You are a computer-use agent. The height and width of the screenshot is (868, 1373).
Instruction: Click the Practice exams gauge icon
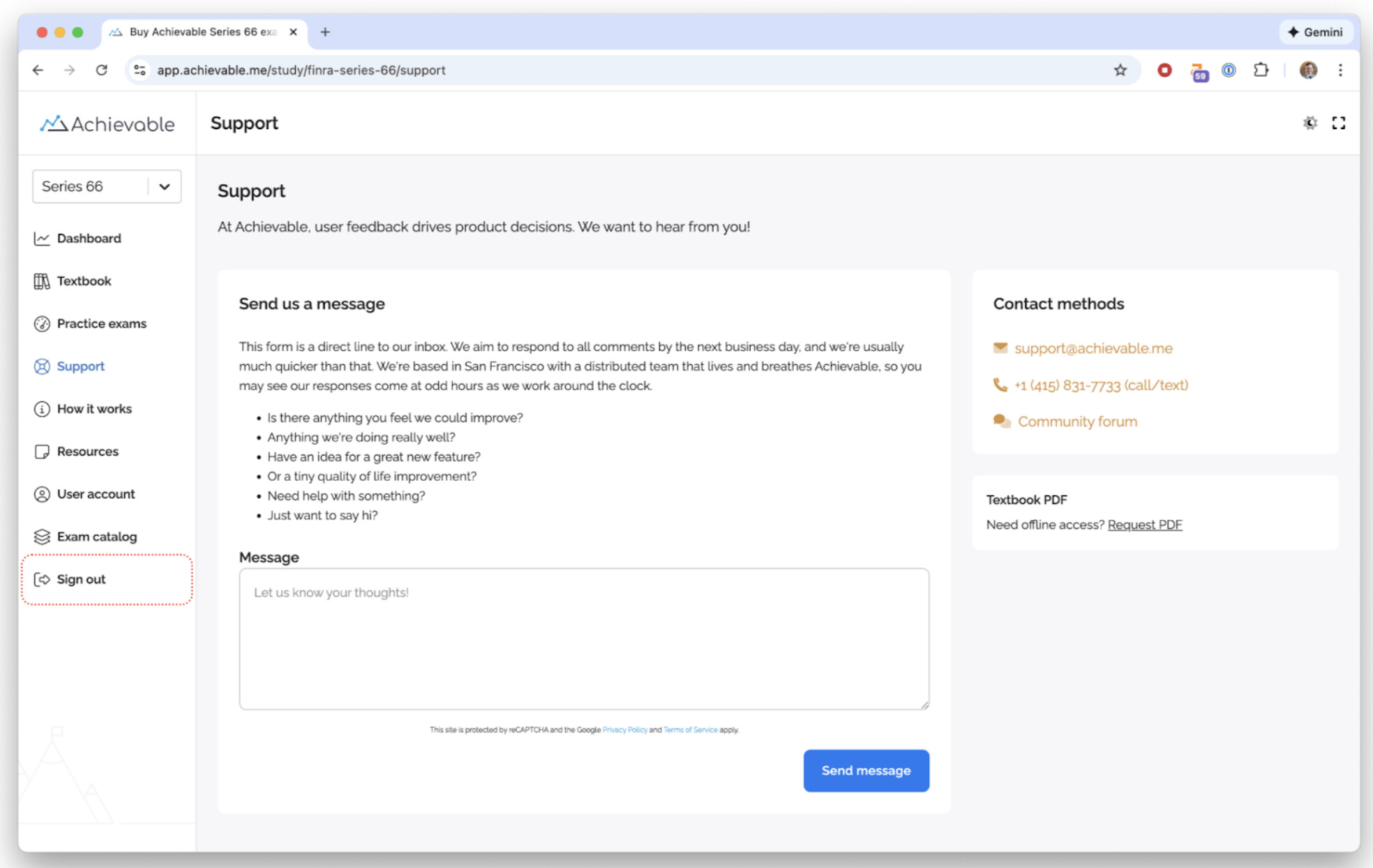(x=42, y=324)
